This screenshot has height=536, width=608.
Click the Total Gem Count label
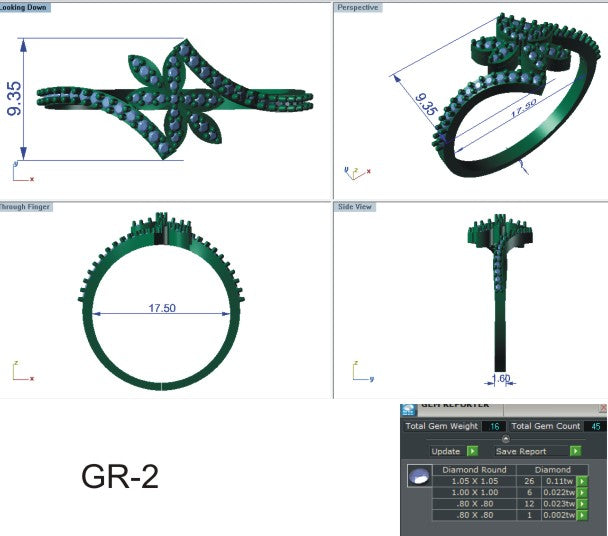coord(546,426)
